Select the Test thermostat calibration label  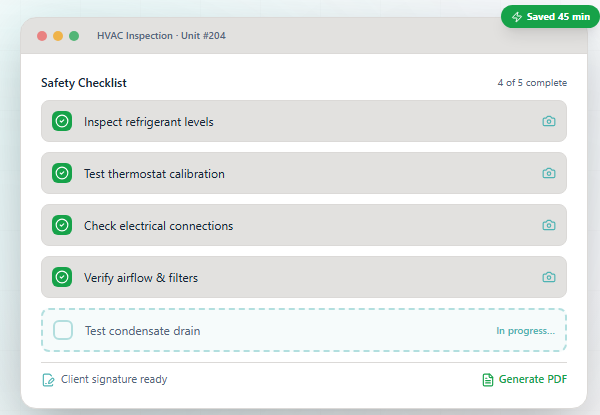[154, 174]
